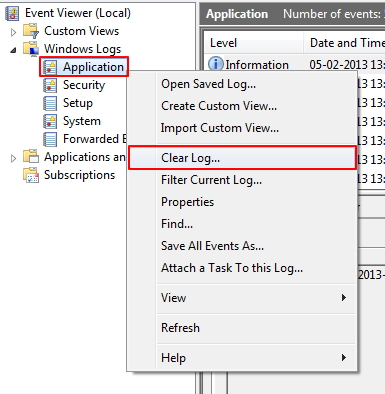The image size is (385, 394).
Task: Choose Save All Events As... entry
Action: (x=242, y=246)
